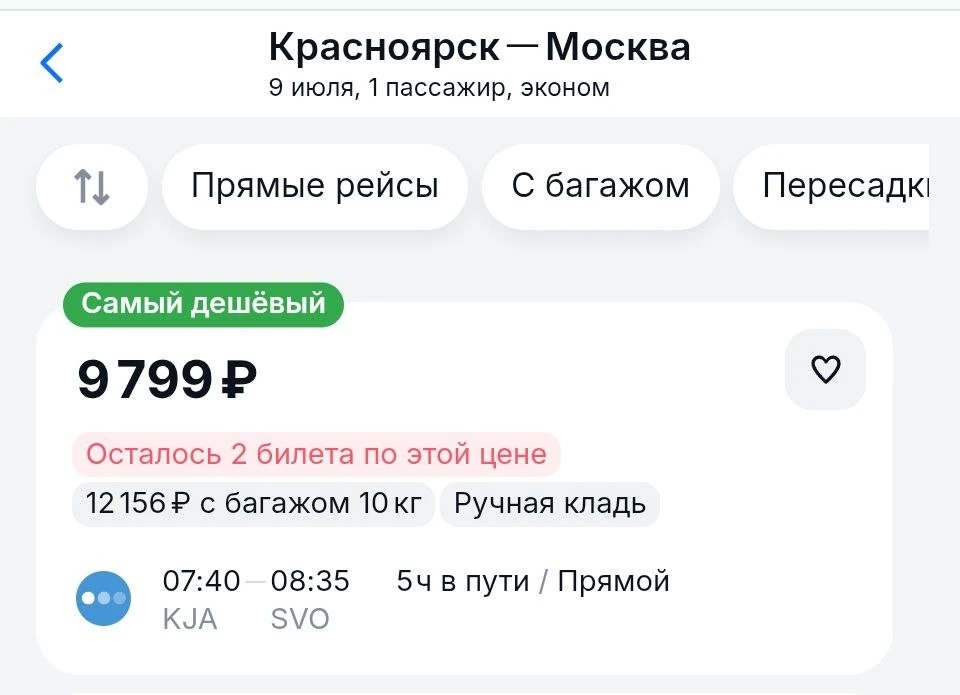Toggle the Пересадки filter chip
The image size is (960, 695).
pos(831,187)
